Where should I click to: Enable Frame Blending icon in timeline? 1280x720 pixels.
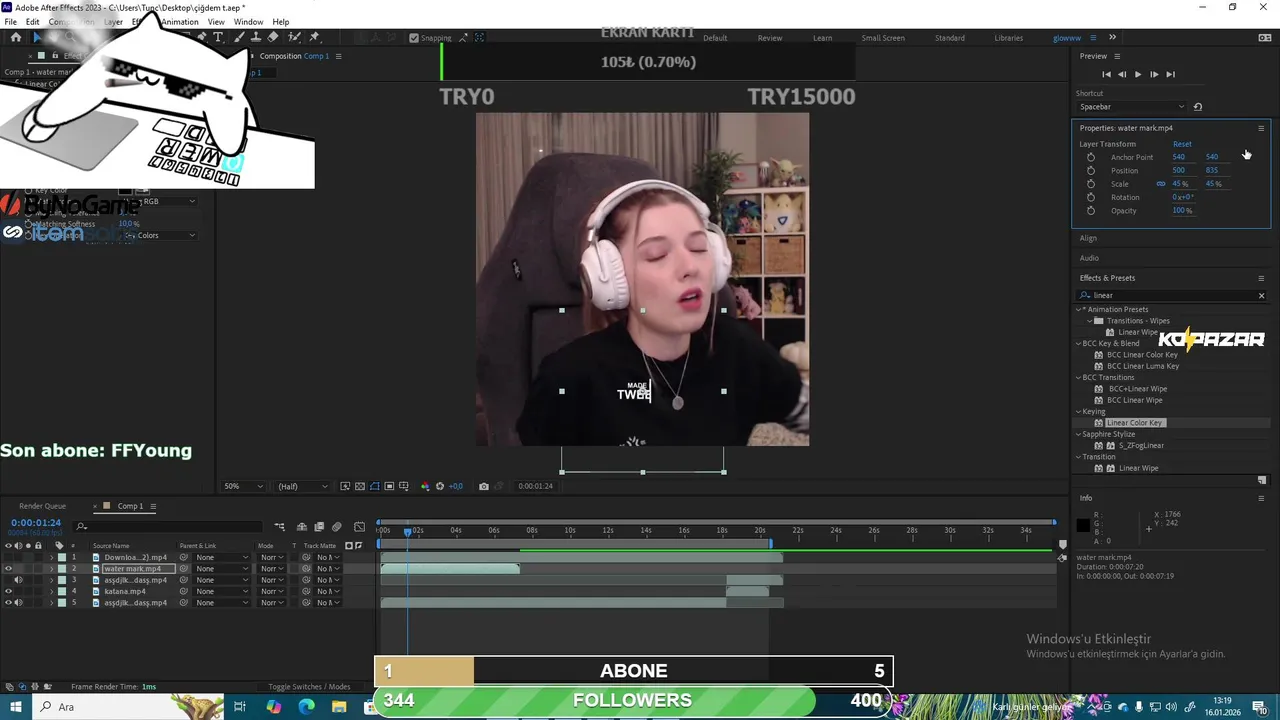pos(319,527)
